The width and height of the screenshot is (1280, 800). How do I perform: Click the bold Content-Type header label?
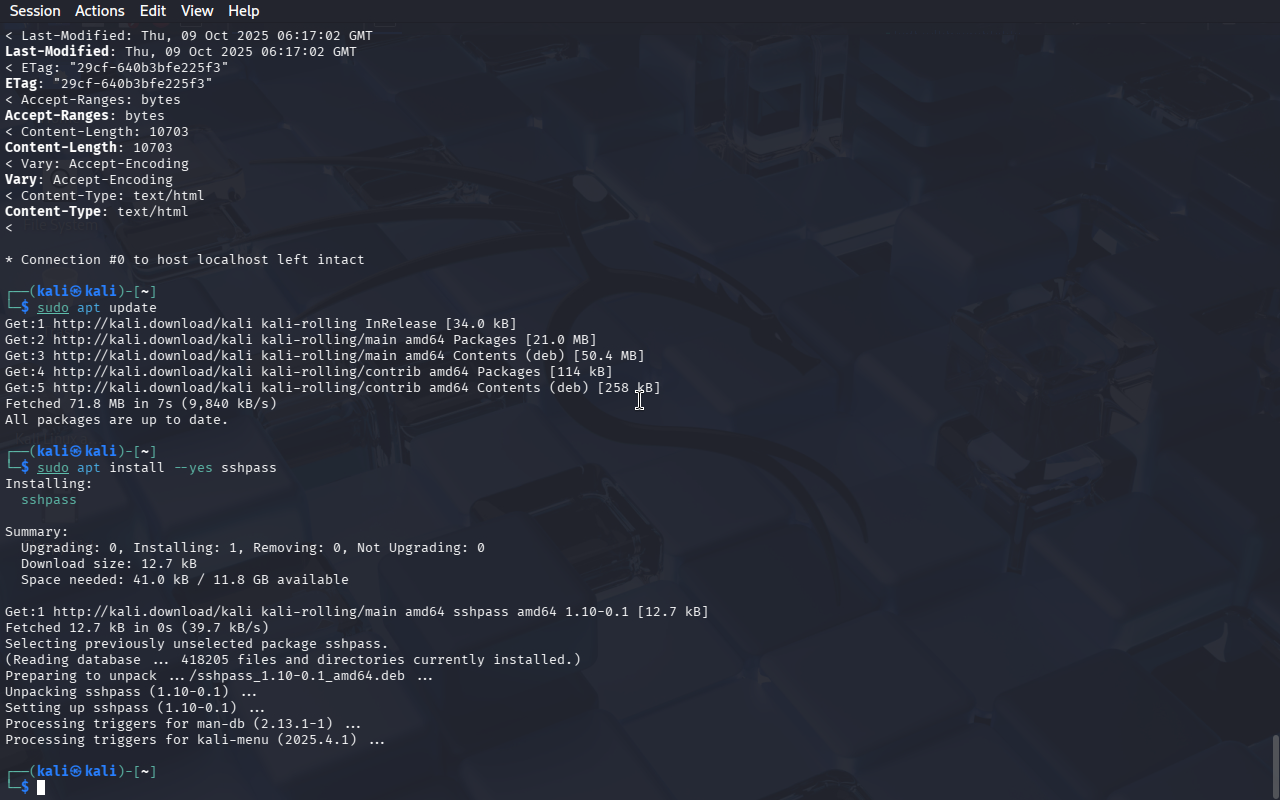(53, 212)
